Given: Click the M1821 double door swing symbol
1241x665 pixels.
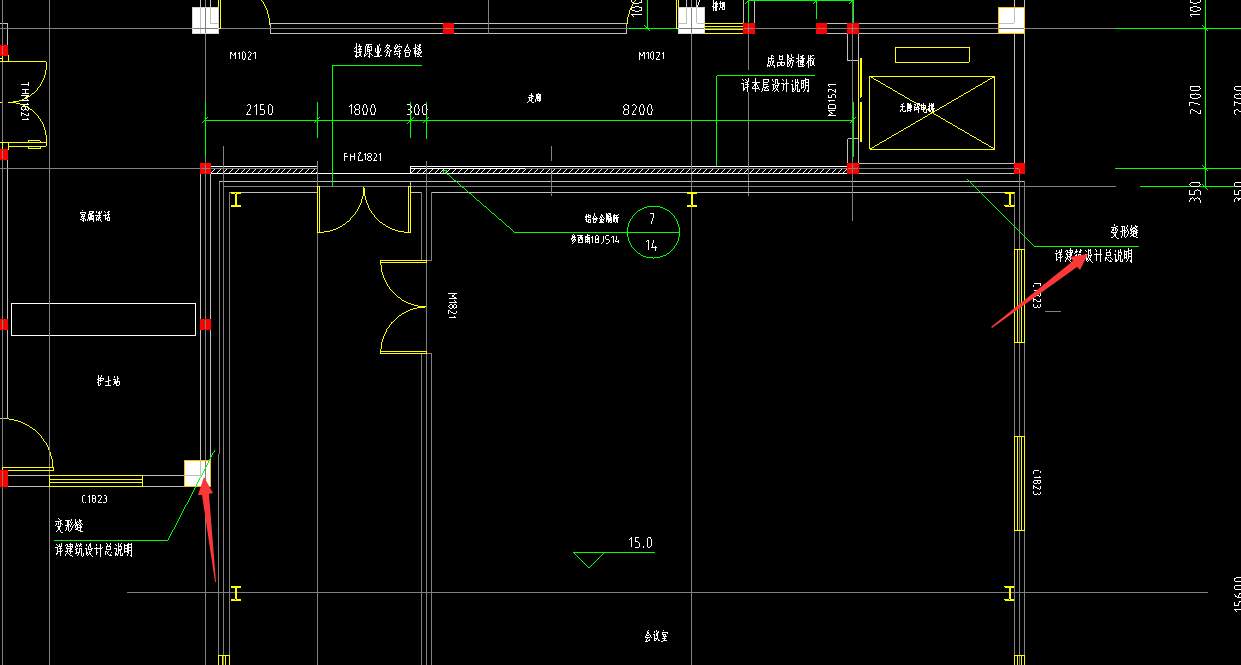Looking at the screenshot, I should point(404,306).
